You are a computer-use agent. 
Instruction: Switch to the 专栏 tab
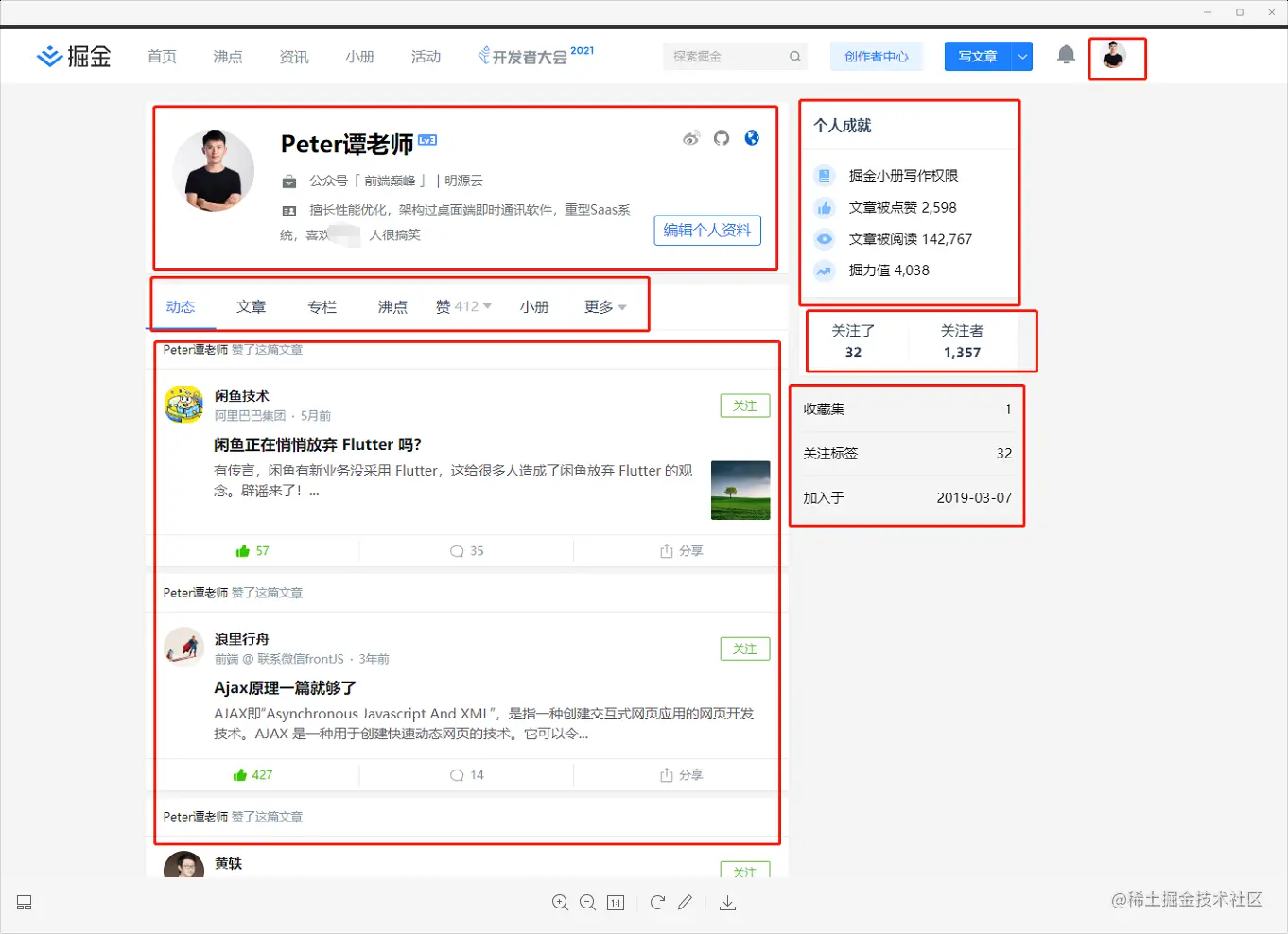click(322, 306)
